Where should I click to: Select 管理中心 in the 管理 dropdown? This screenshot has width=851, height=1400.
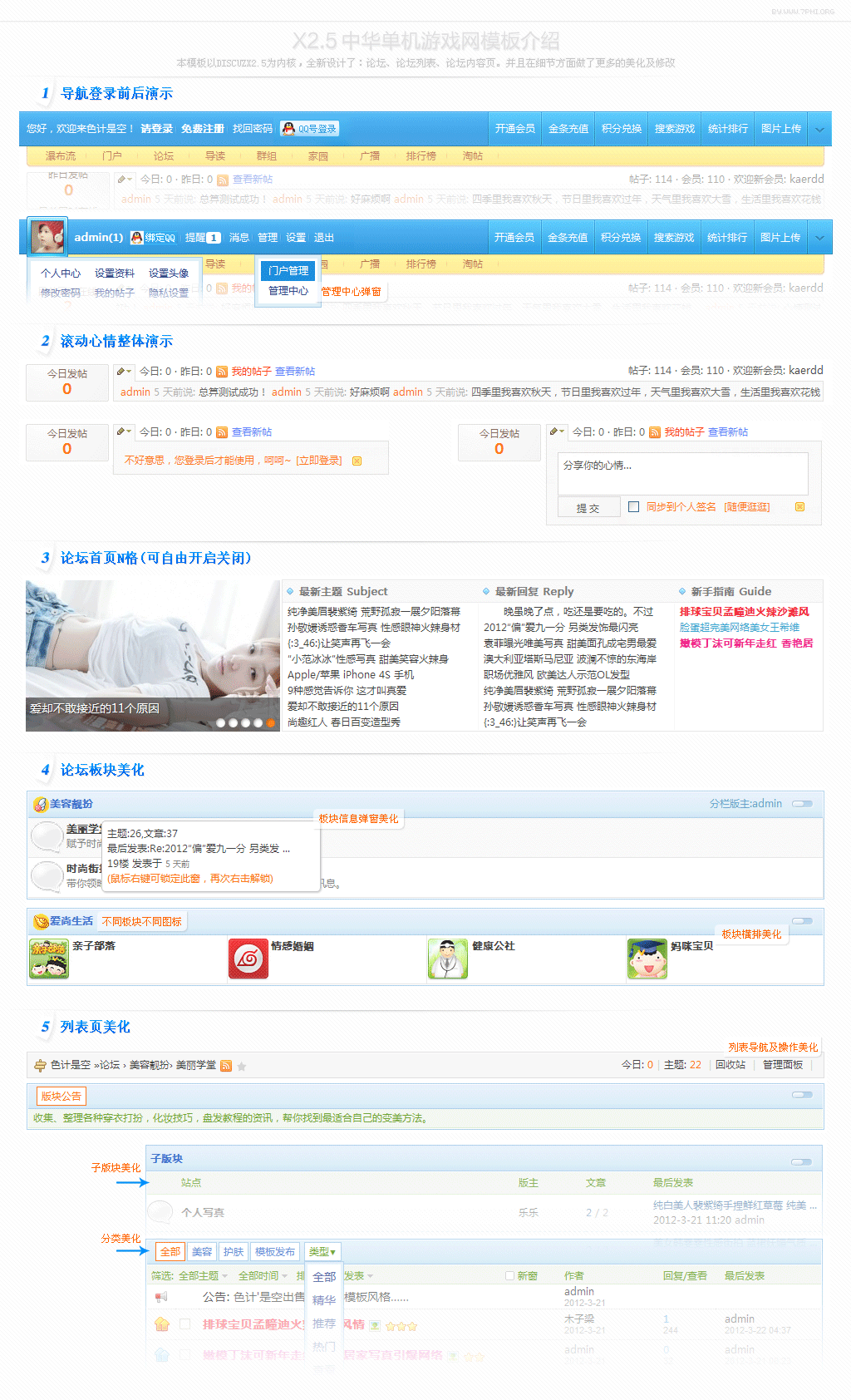(x=288, y=291)
